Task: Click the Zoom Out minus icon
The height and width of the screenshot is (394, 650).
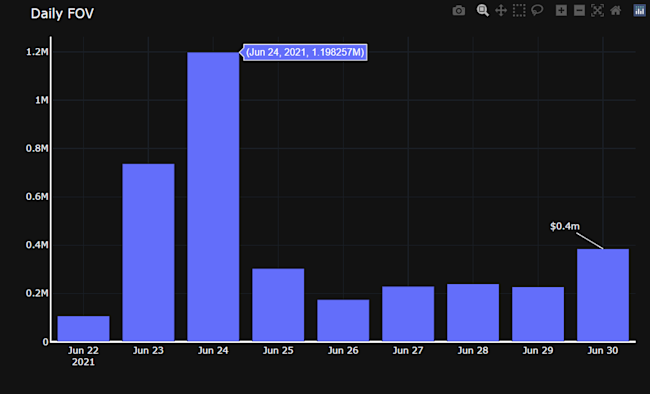Action: (x=580, y=10)
